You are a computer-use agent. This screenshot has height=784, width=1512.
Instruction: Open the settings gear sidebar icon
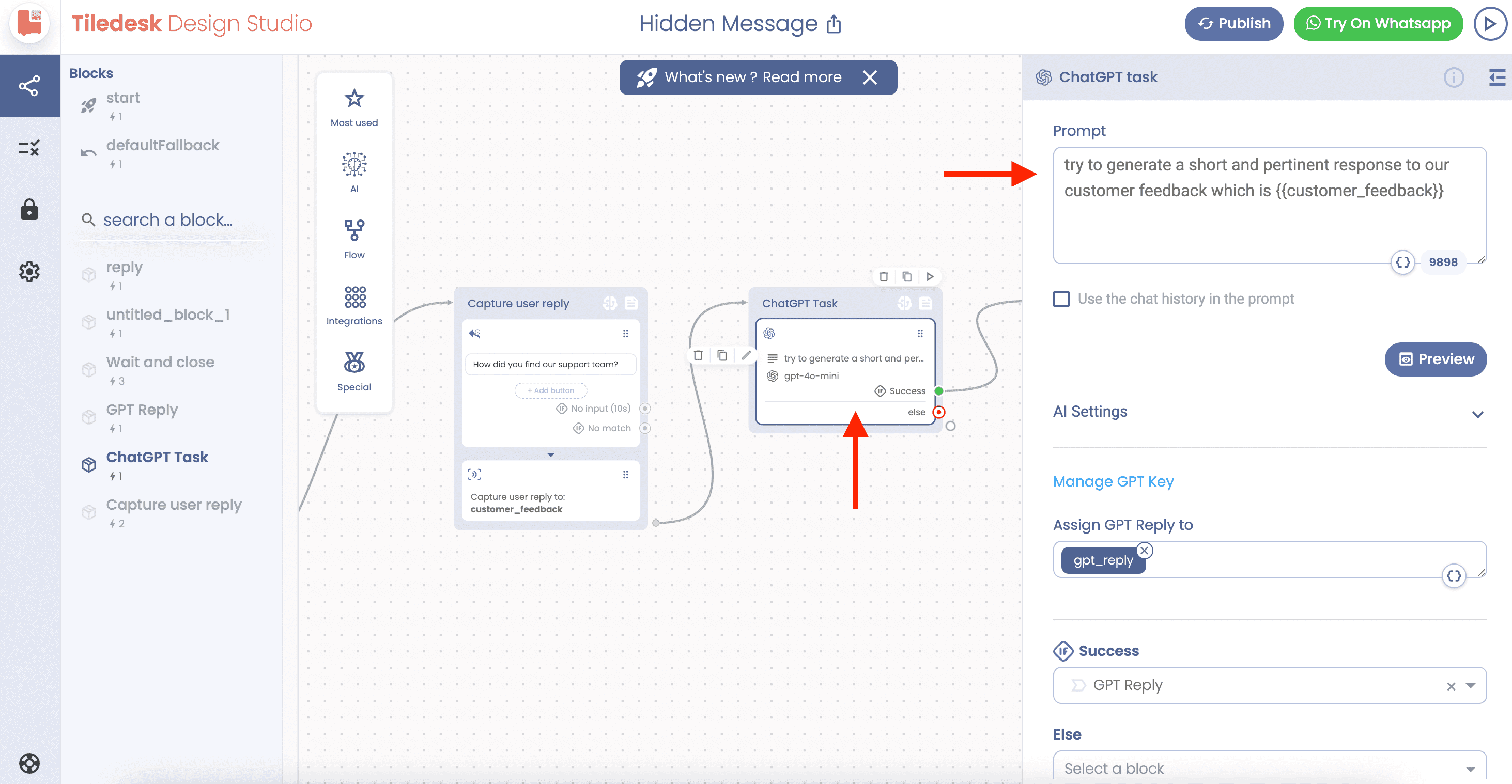click(x=29, y=272)
